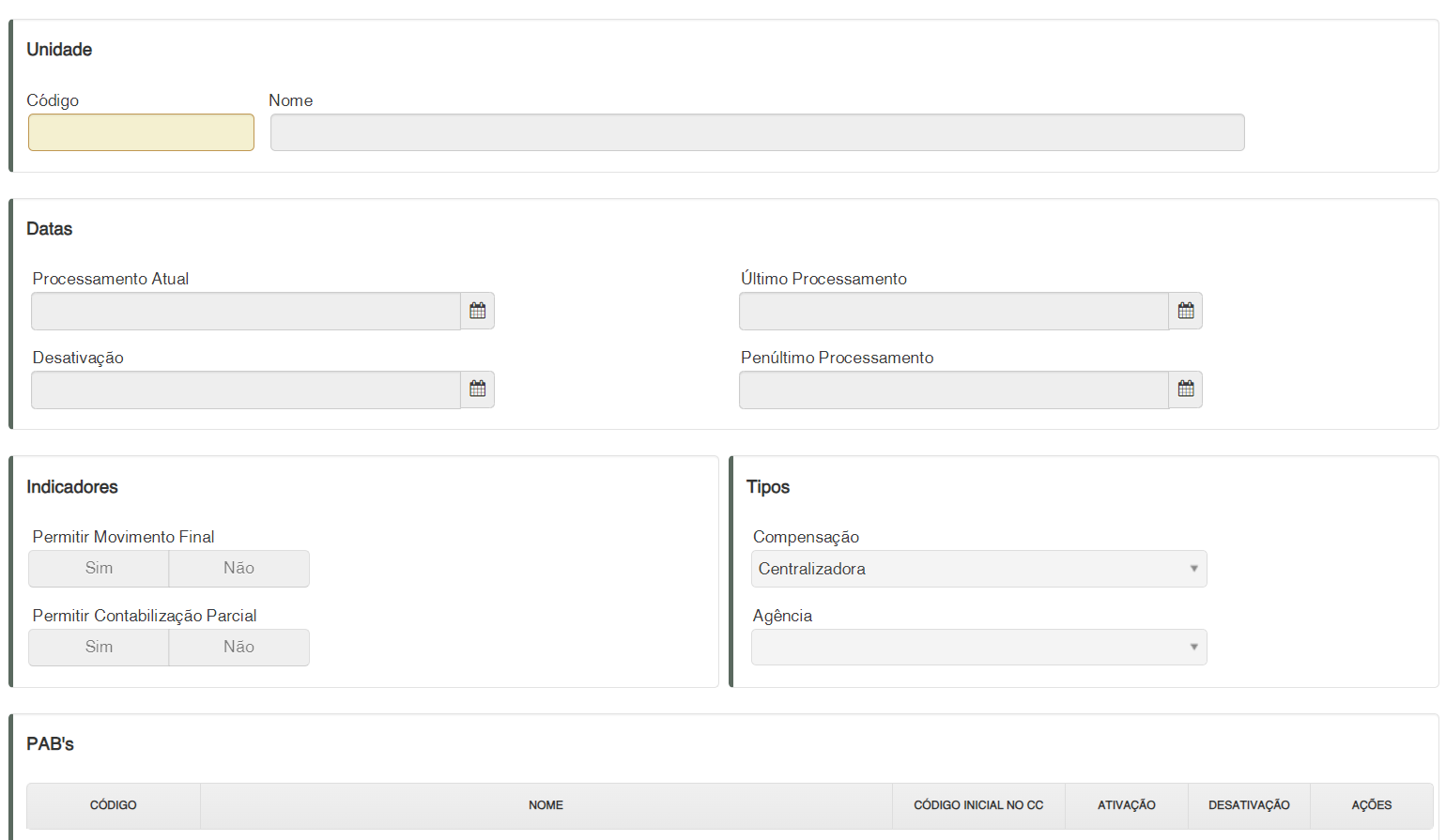Open calendar for Penúltimo Processamento date
This screenshot has height=840, width=1446.
[x=1186, y=389]
